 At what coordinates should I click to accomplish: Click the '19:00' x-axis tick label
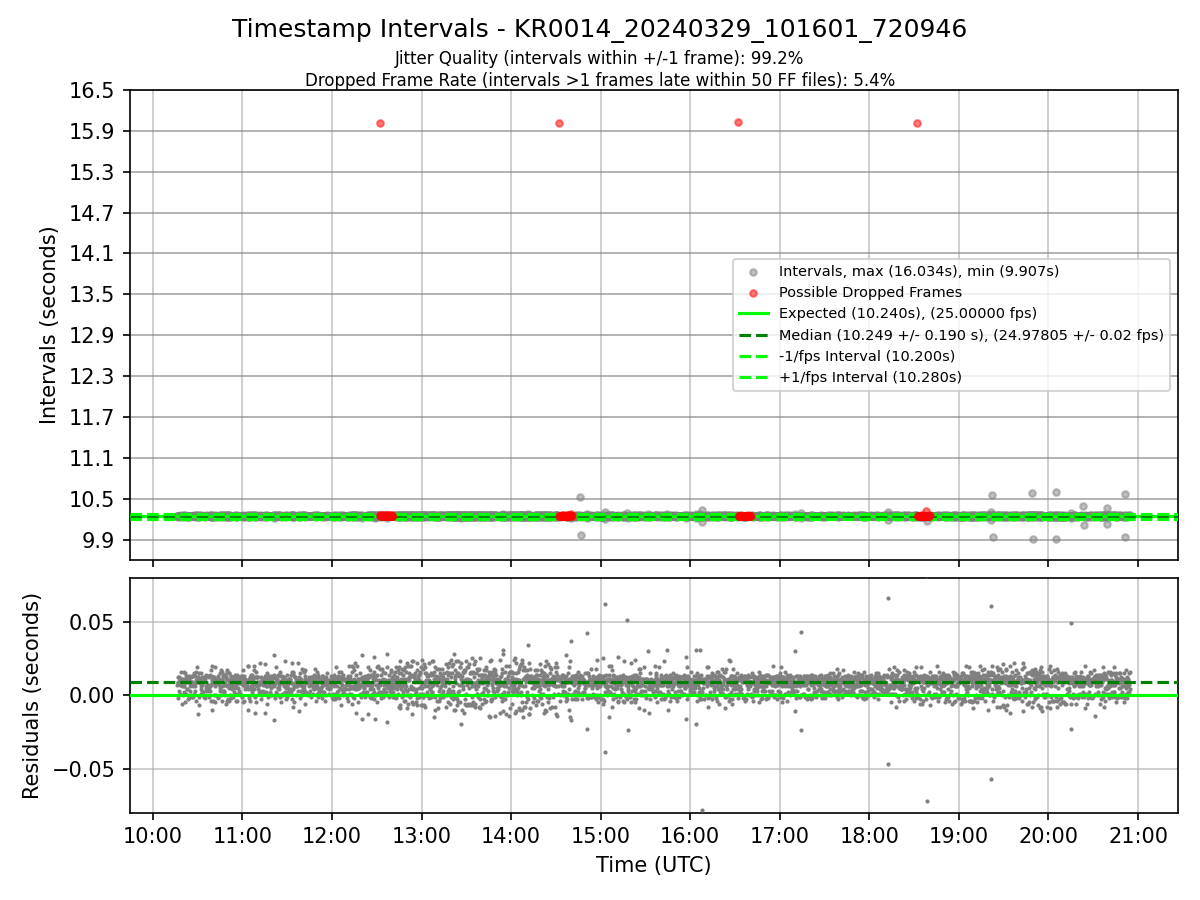(x=958, y=835)
